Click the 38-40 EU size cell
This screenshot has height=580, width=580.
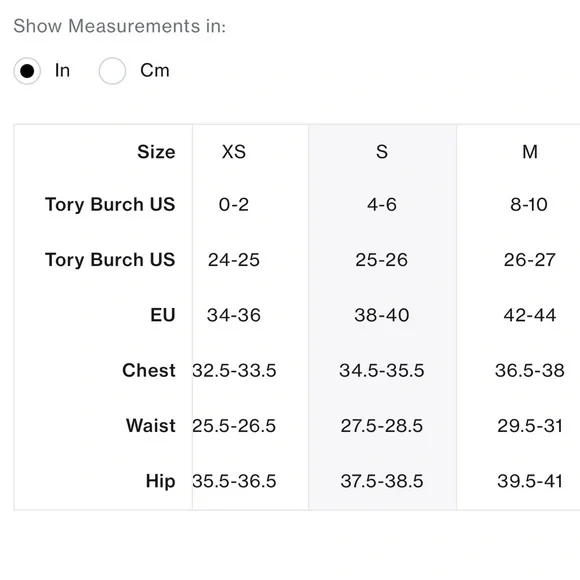tap(382, 315)
